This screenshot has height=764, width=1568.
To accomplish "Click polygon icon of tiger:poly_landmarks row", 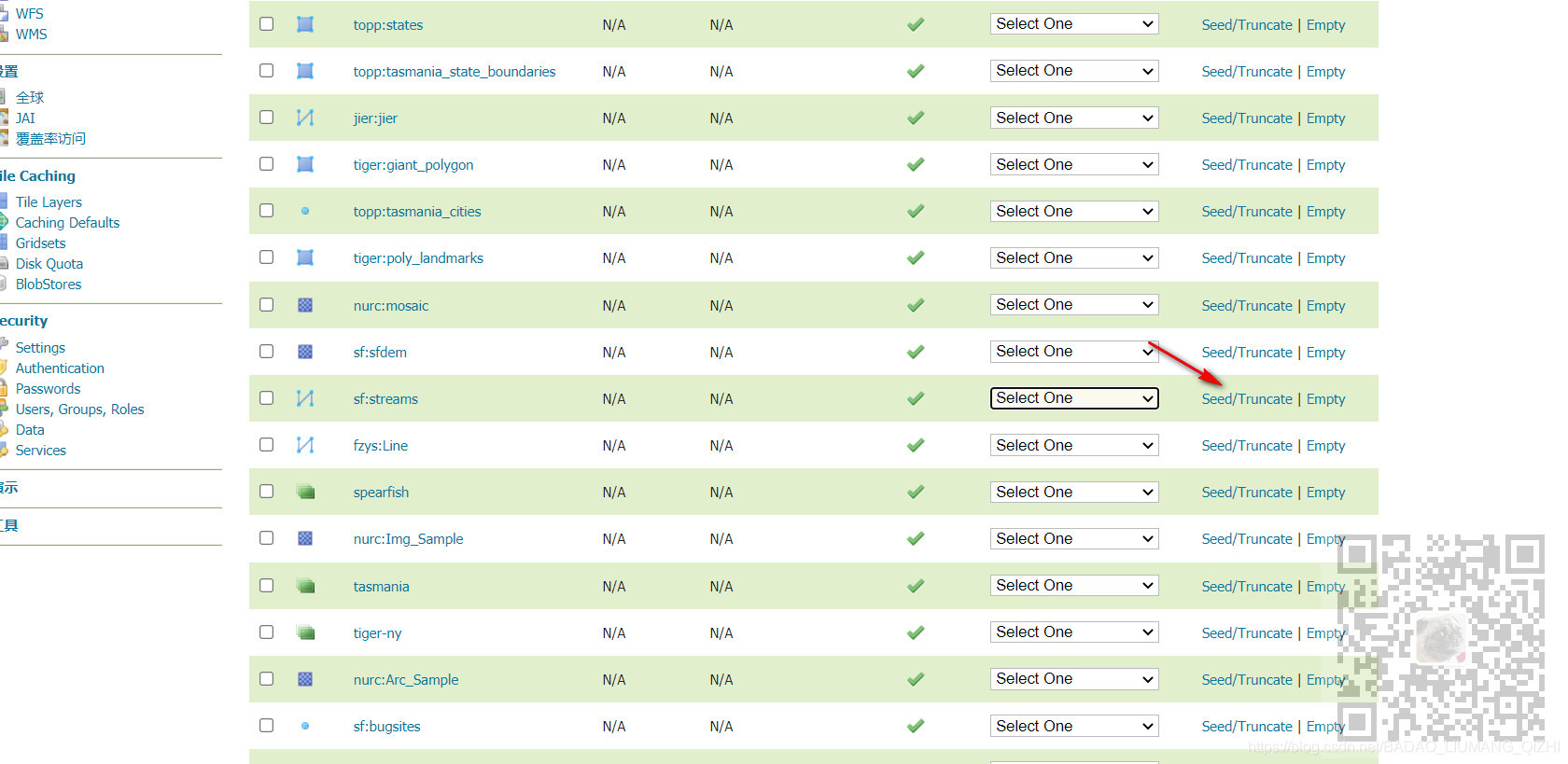I will click(305, 257).
